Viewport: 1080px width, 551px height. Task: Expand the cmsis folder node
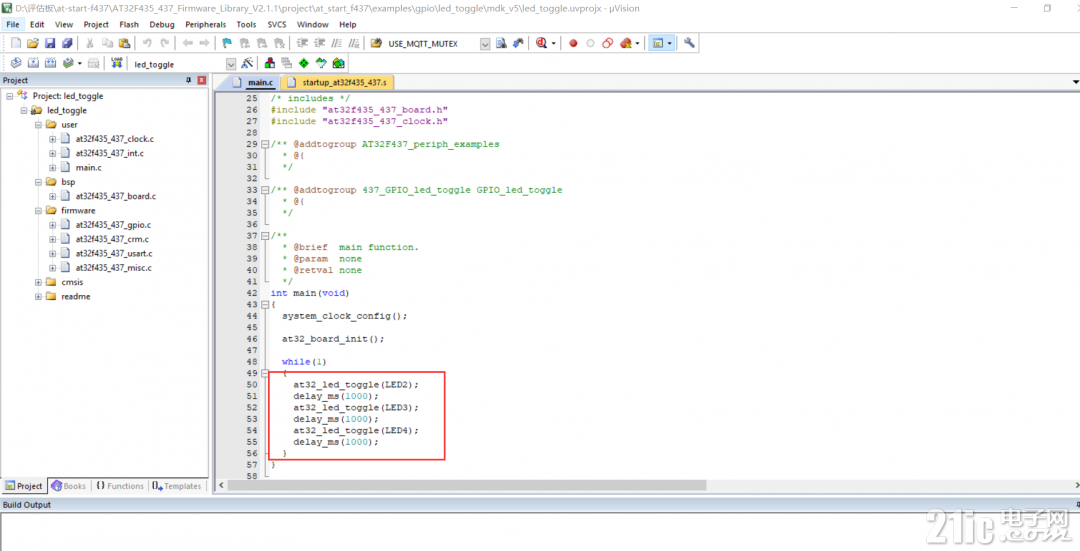(39, 282)
